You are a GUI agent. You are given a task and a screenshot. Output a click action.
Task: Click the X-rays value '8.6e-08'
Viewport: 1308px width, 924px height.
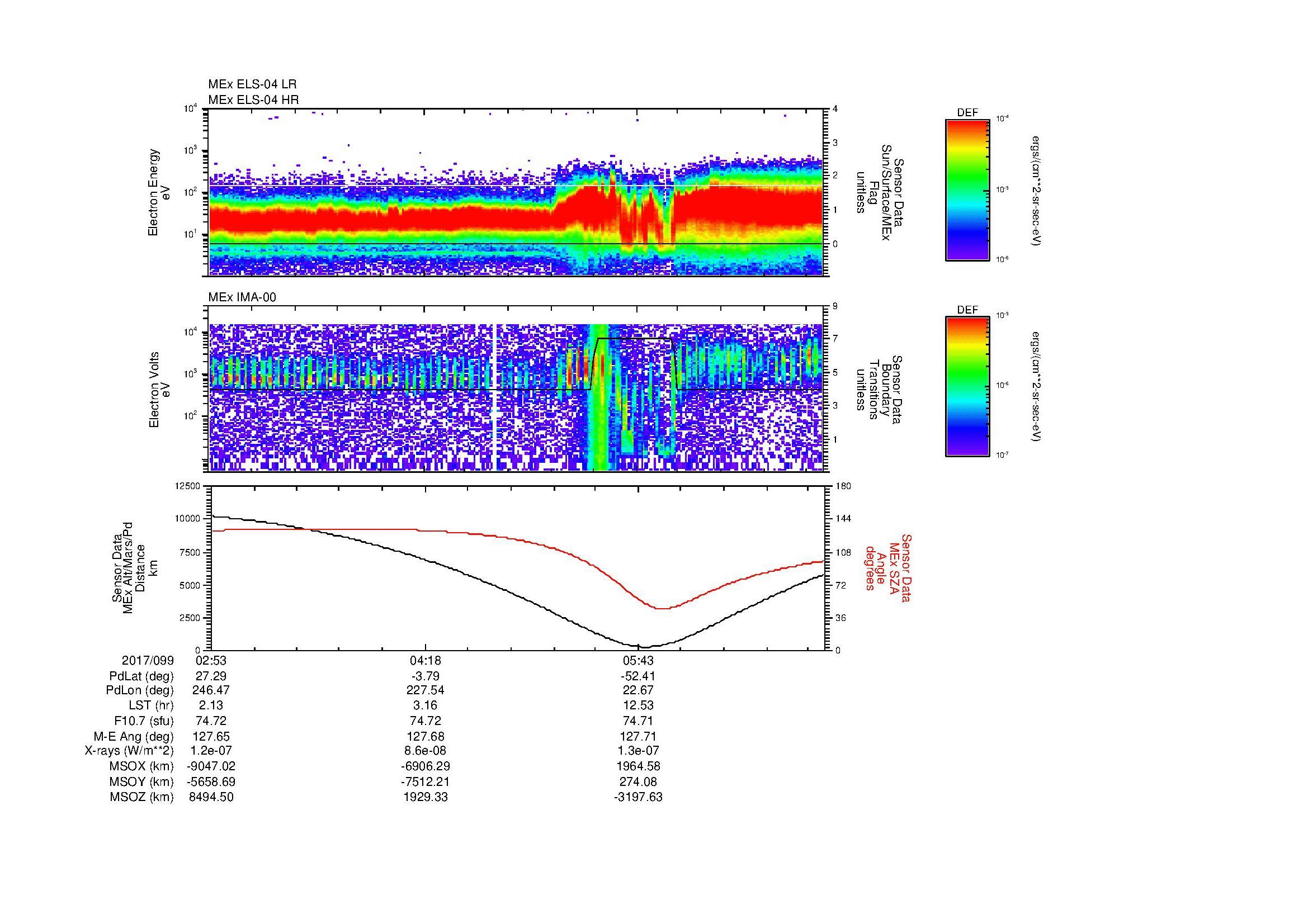(x=426, y=751)
